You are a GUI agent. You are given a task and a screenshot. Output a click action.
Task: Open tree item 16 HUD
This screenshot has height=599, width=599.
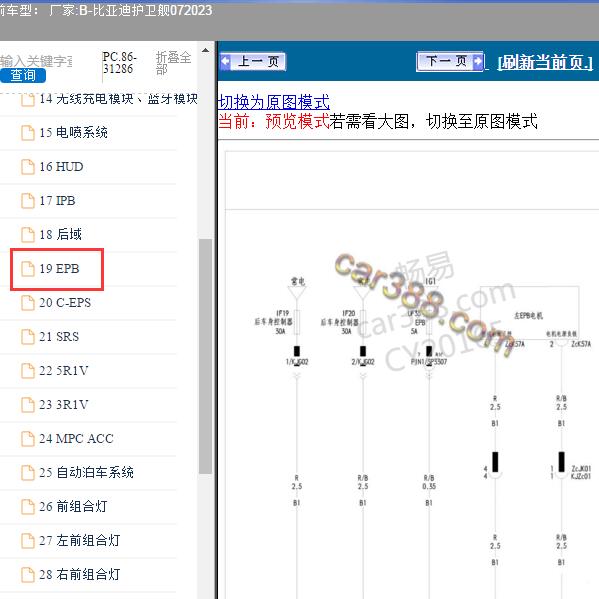coord(61,167)
